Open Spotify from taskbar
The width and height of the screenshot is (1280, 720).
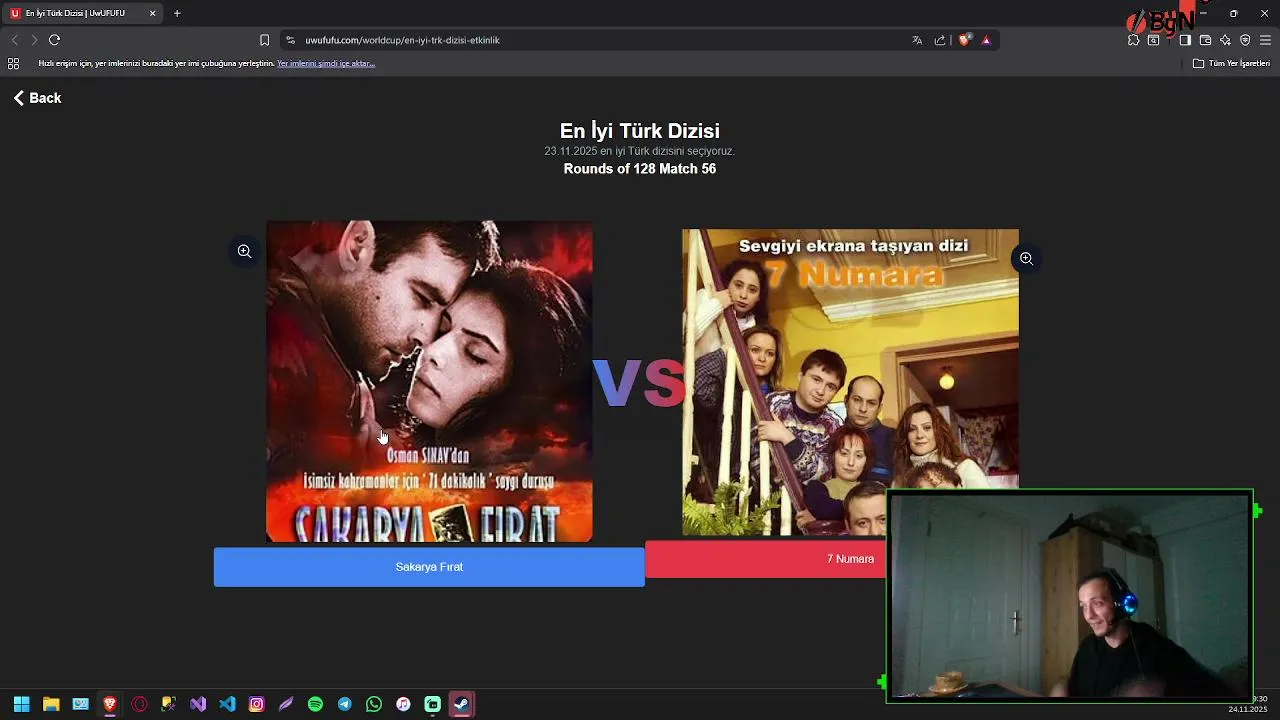tap(315, 704)
